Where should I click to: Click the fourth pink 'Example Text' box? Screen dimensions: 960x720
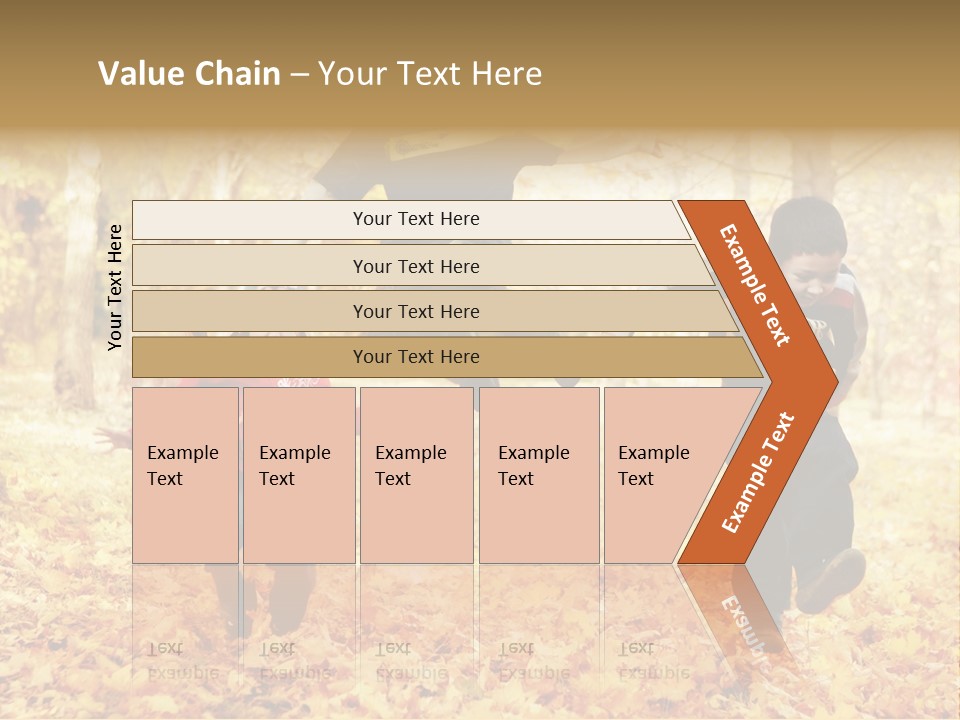coord(539,475)
